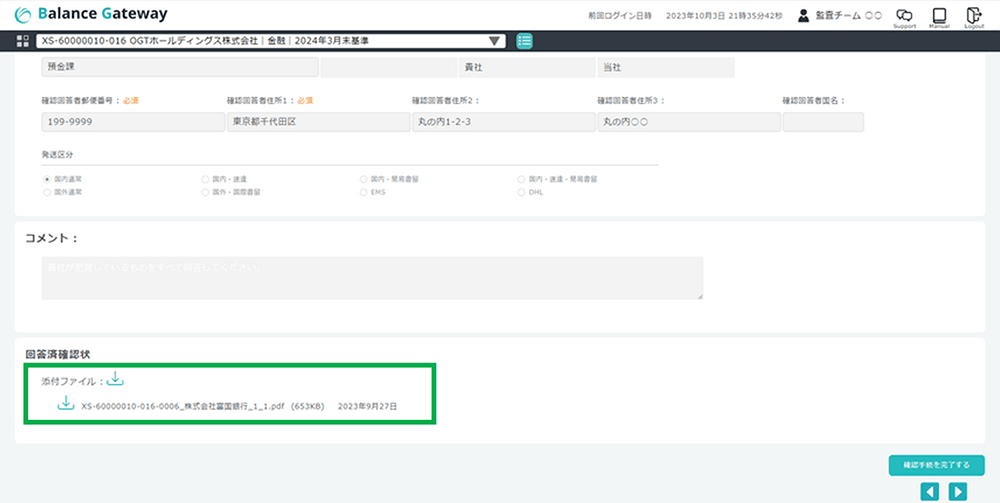
Task: Go to next page arrow
Action: [x=958, y=491]
